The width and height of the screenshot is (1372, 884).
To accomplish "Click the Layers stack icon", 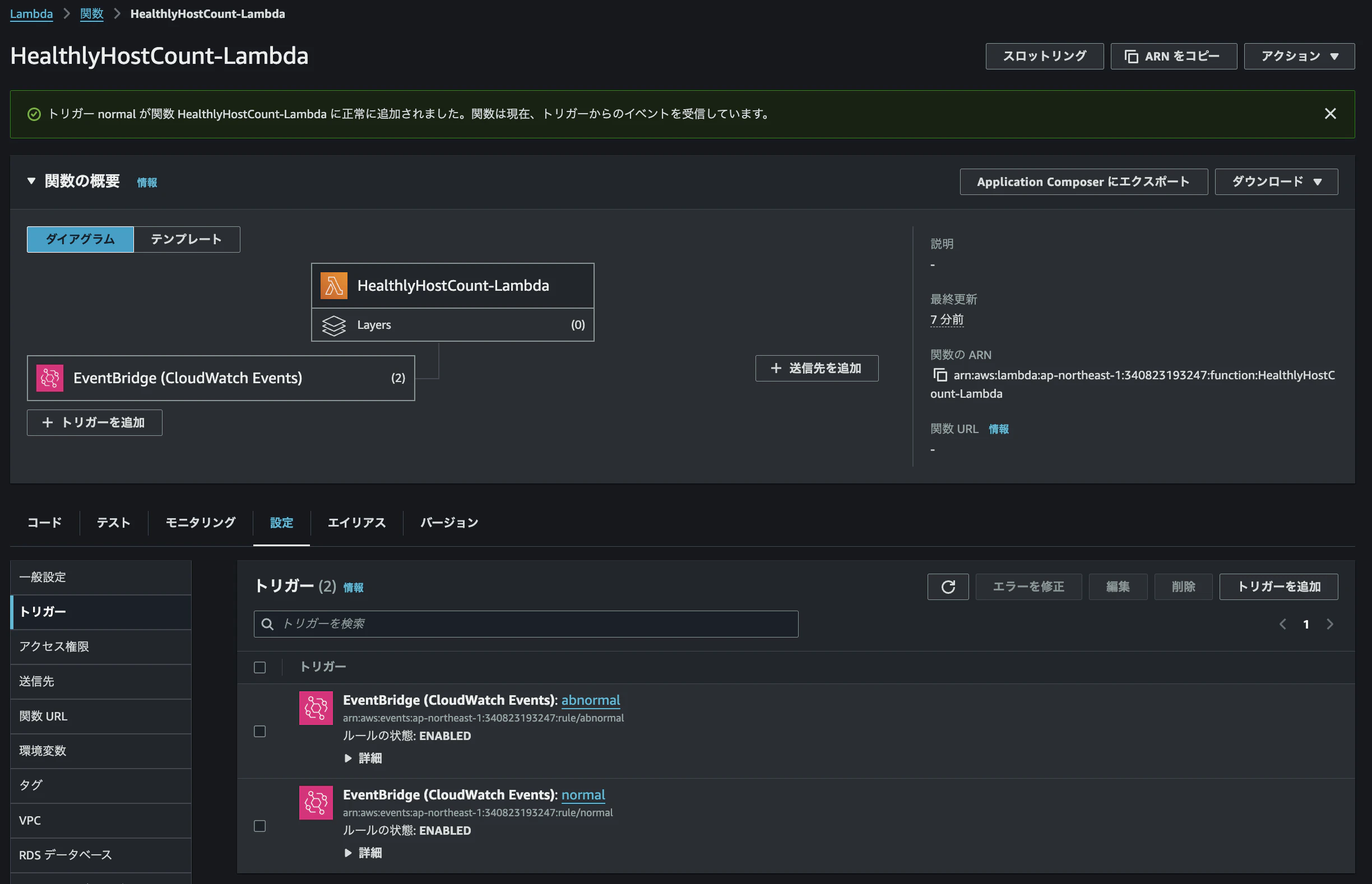I will [x=333, y=325].
